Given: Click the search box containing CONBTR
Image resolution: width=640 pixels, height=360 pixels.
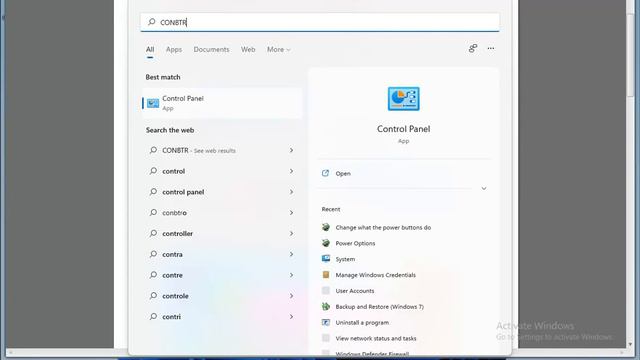Looking at the screenshot, I should click(320, 22).
